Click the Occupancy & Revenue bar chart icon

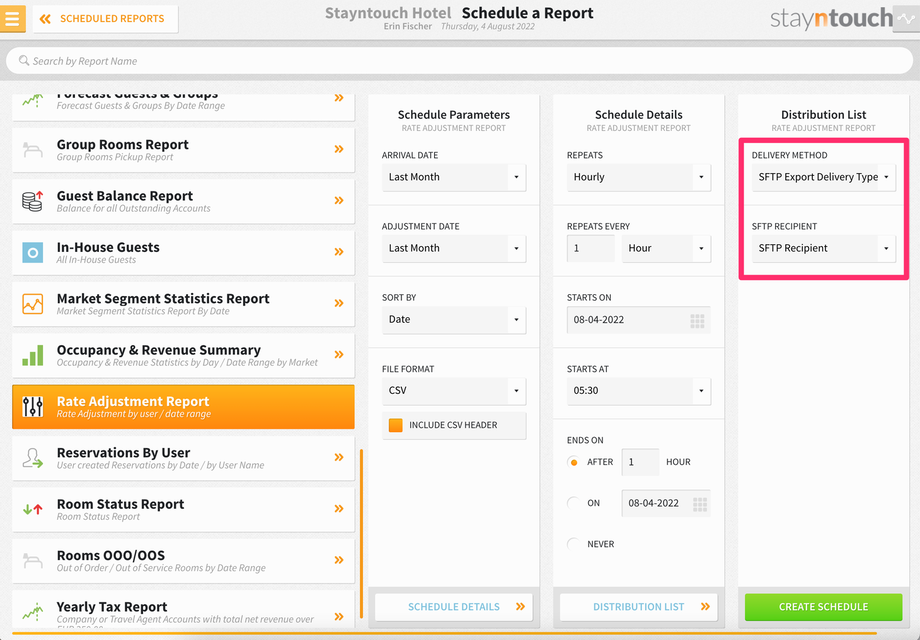pyautogui.click(x=33, y=355)
